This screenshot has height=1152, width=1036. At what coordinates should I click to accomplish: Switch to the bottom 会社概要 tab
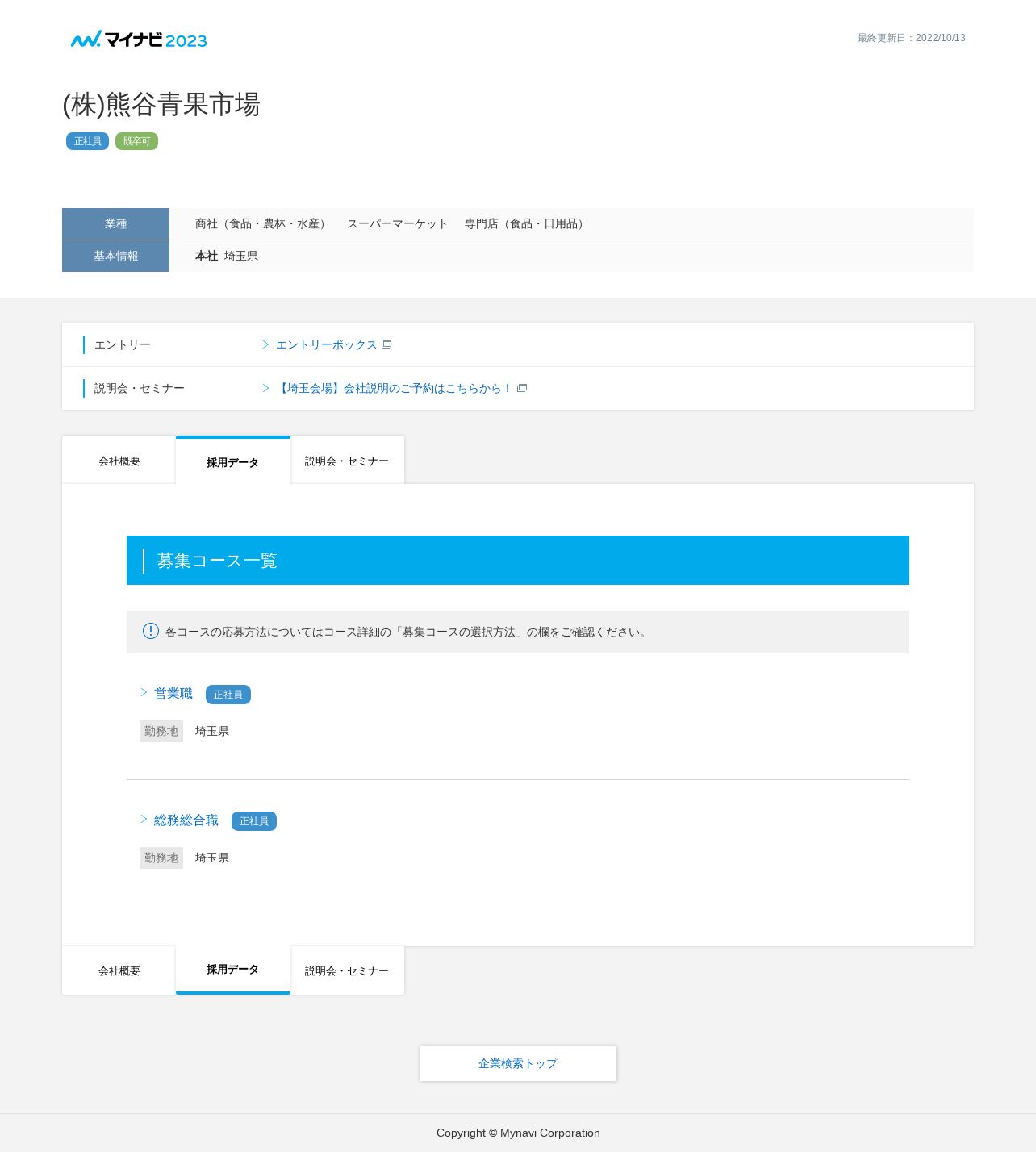coord(119,970)
